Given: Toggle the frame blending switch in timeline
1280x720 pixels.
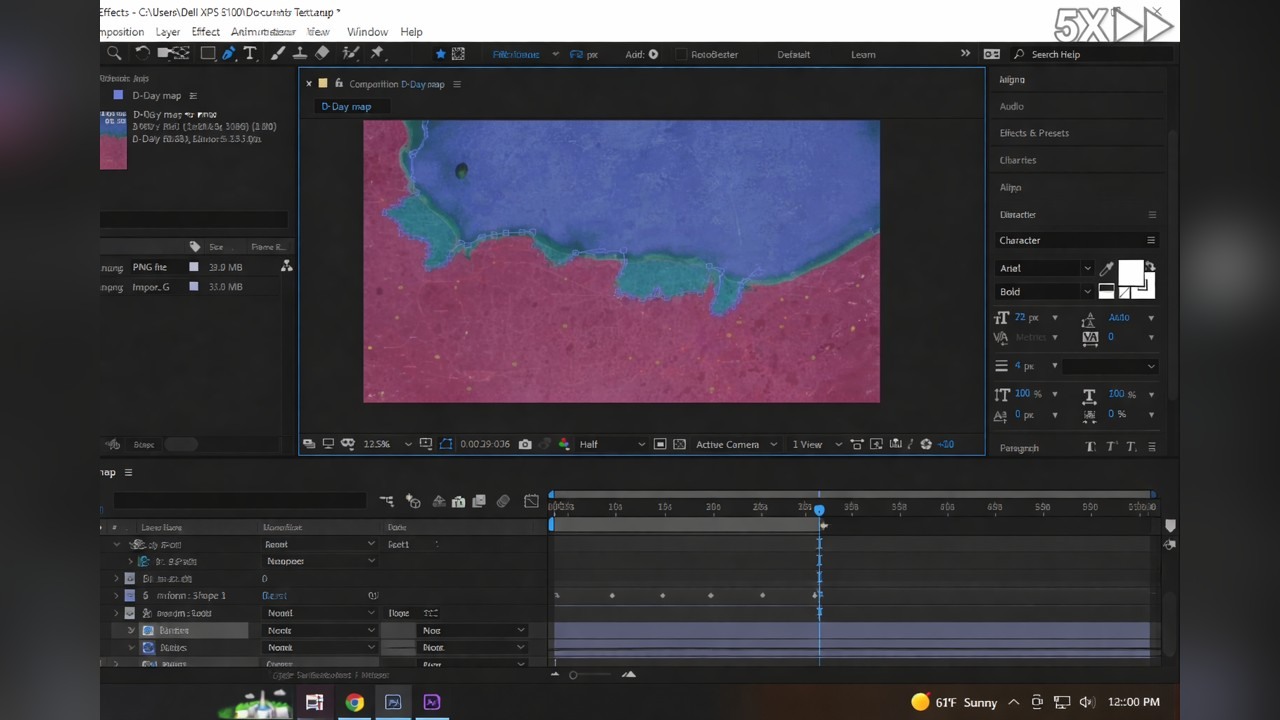Looking at the screenshot, I should (x=479, y=501).
